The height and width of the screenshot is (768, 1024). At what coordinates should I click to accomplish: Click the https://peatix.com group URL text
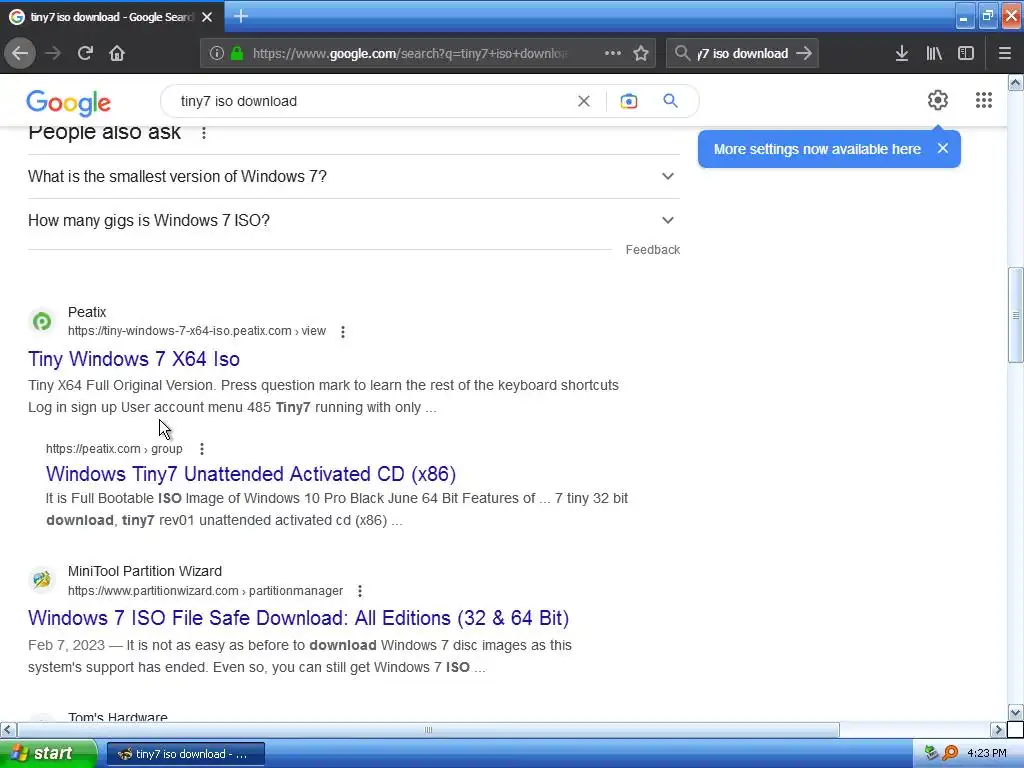114,449
